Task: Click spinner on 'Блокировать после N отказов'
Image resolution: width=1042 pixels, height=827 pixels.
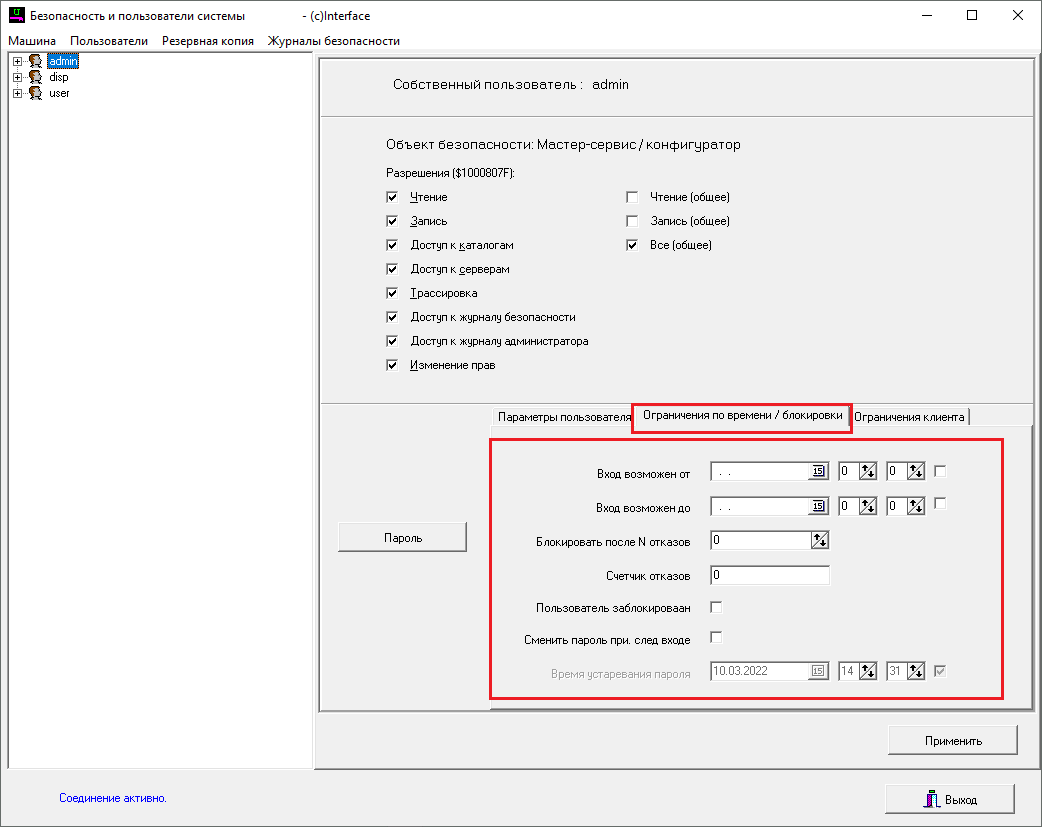Action: 820,541
